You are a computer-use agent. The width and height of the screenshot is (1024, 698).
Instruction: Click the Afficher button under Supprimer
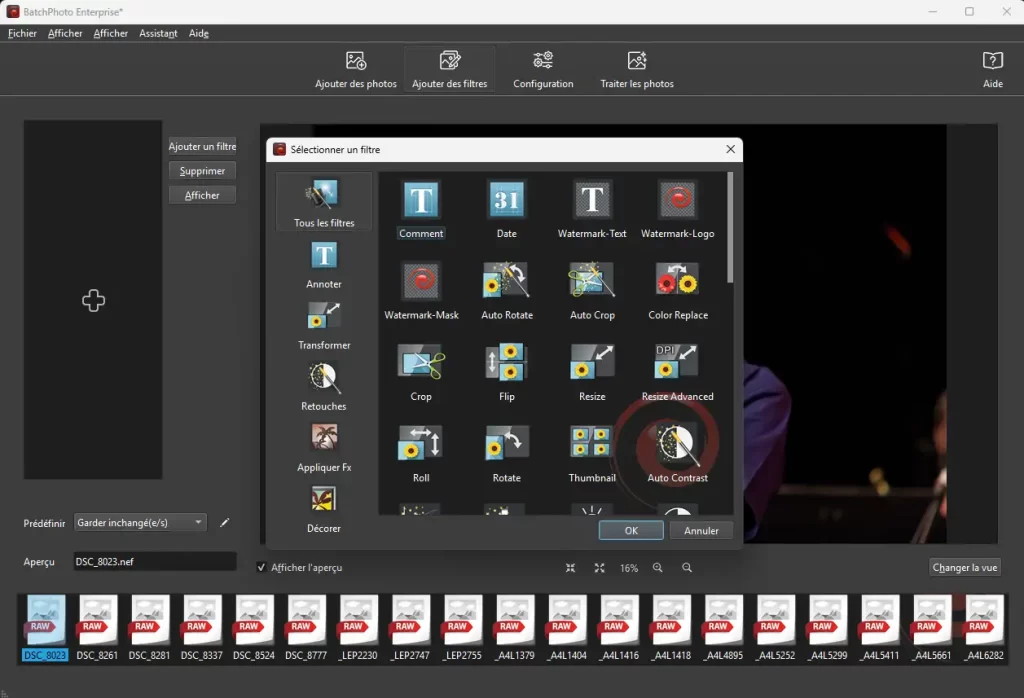coord(202,195)
